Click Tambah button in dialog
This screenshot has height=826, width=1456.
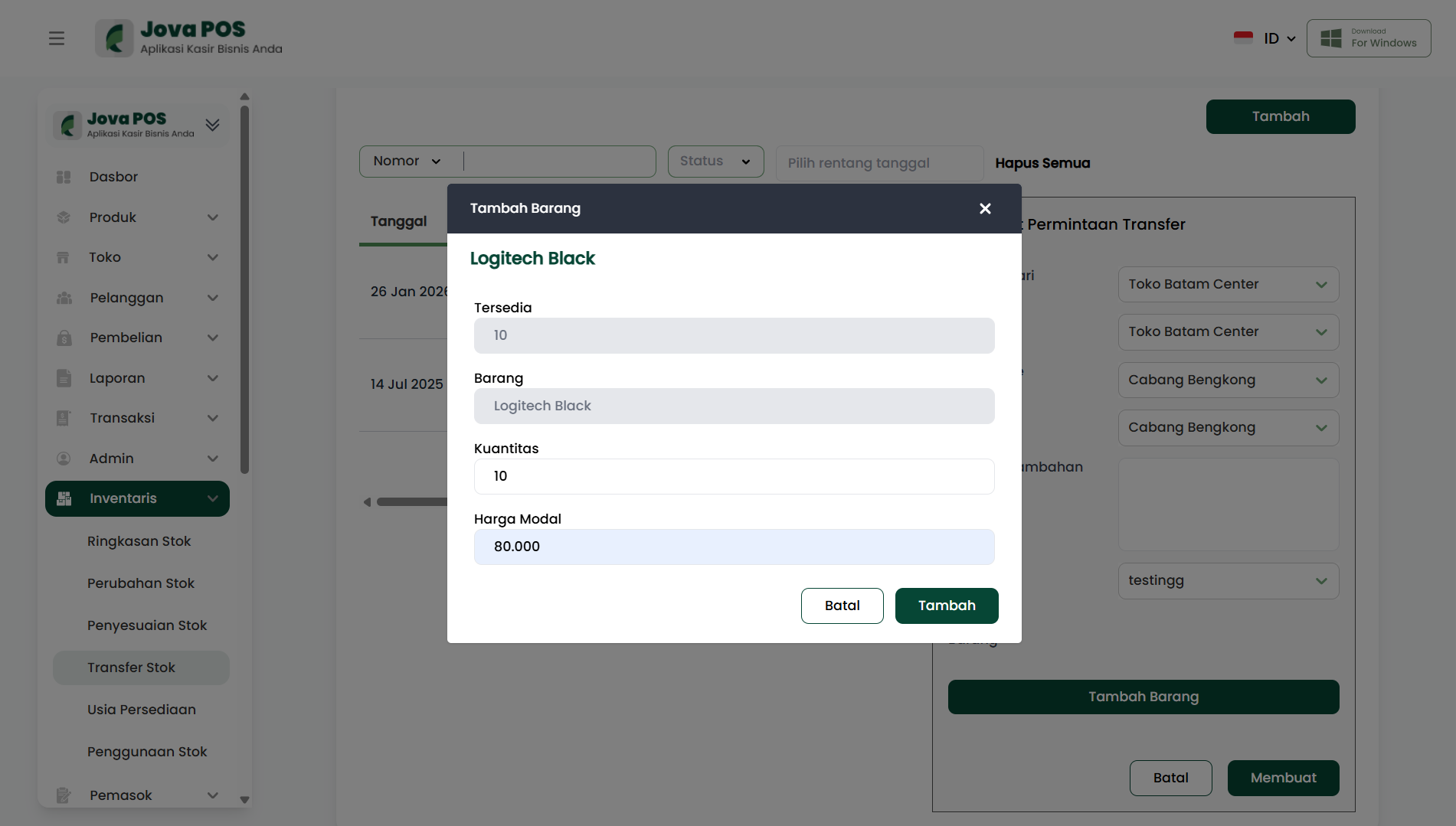[947, 606]
